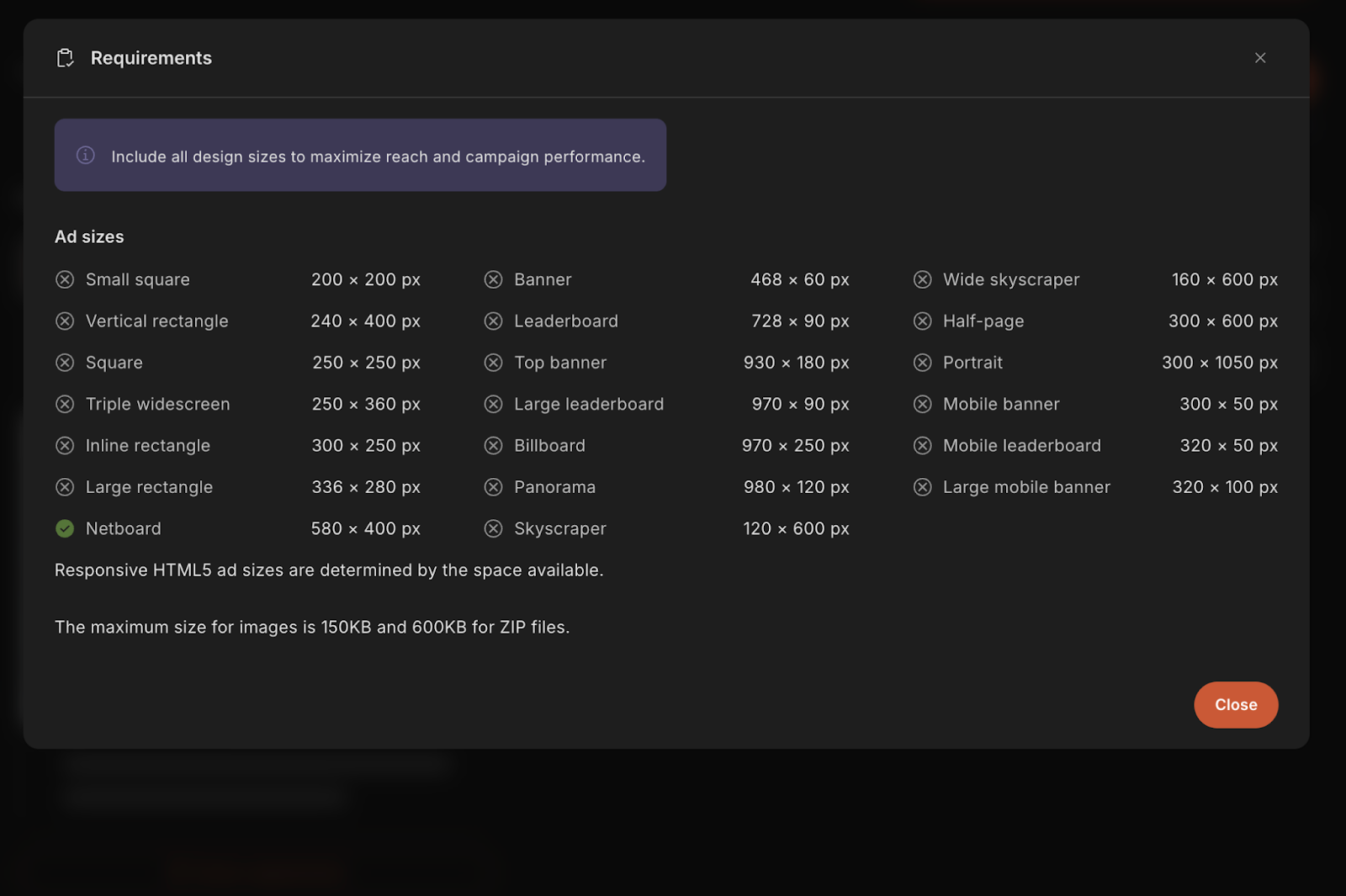
Task: Select the Triple widescreen ad size label
Action: [157, 405]
